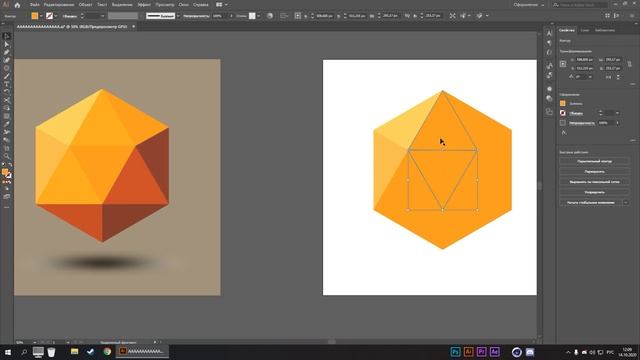Open stroke weight dropdown in Properties panel
Image resolution: width=640 pixels, height=360 pixels.
click(x=617, y=113)
